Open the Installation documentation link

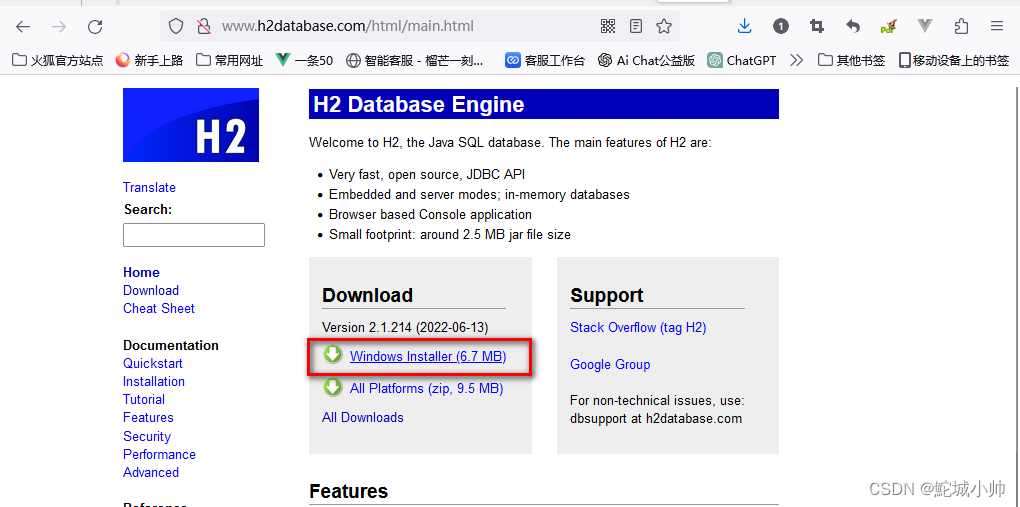154,381
